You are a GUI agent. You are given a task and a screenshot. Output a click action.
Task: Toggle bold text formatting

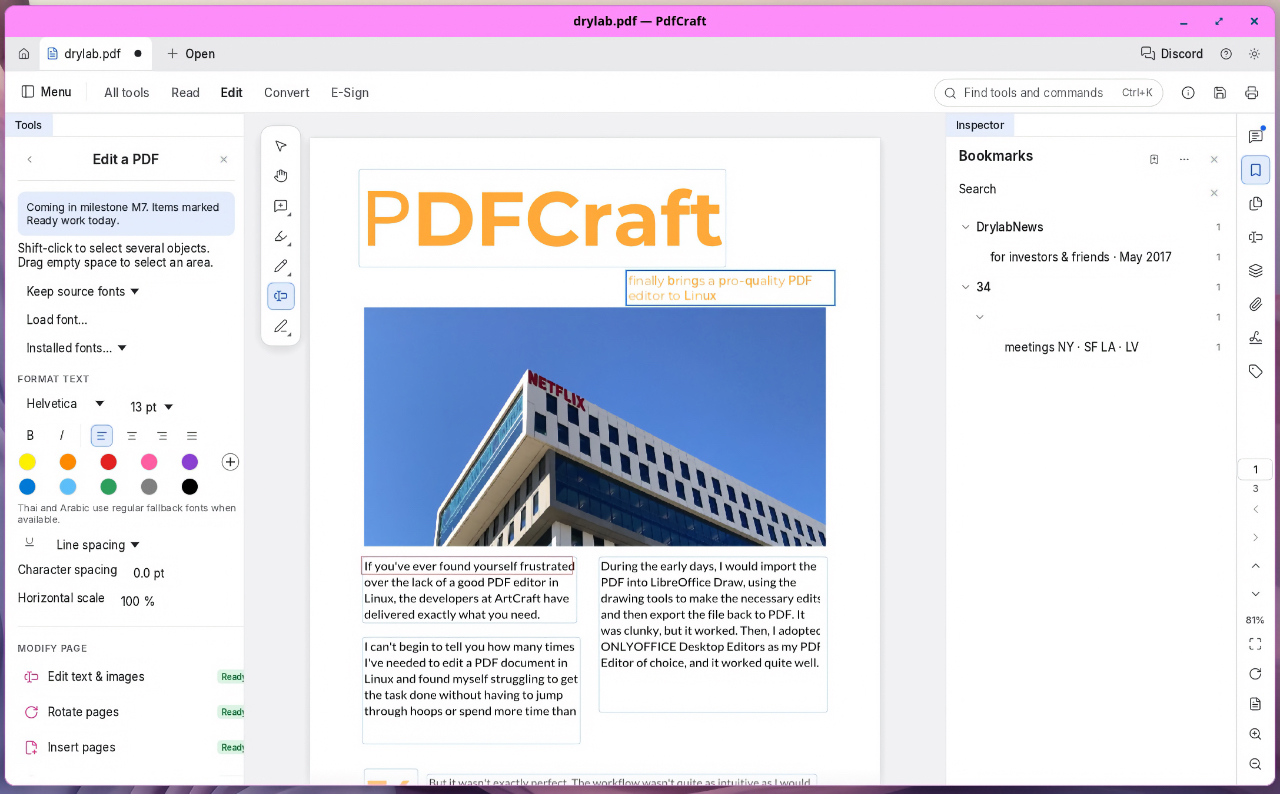30,436
